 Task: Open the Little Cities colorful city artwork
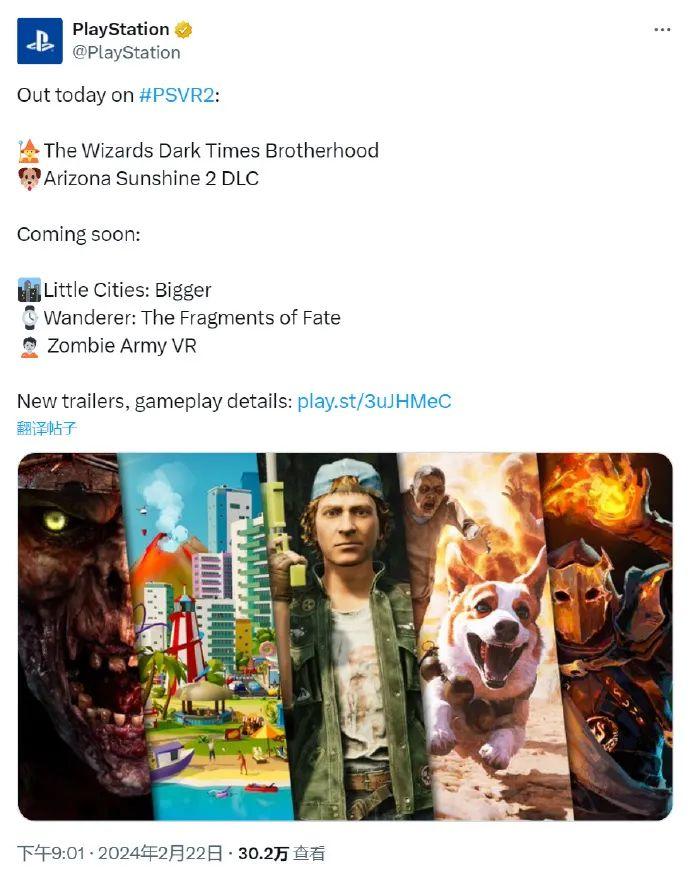(x=208, y=636)
